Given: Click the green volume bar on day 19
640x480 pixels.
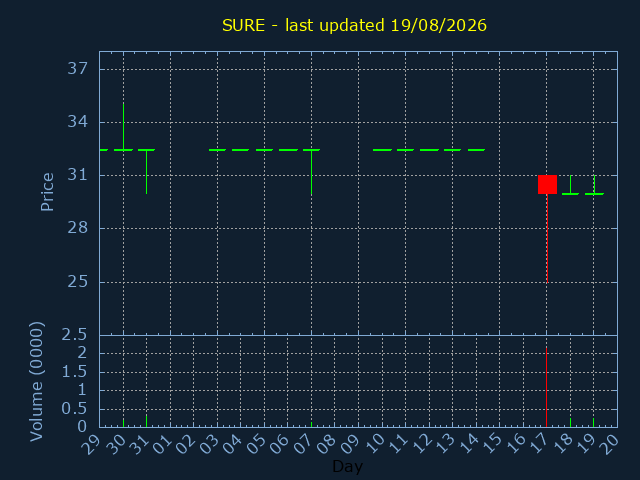Looking at the screenshot, I should click(593, 422).
